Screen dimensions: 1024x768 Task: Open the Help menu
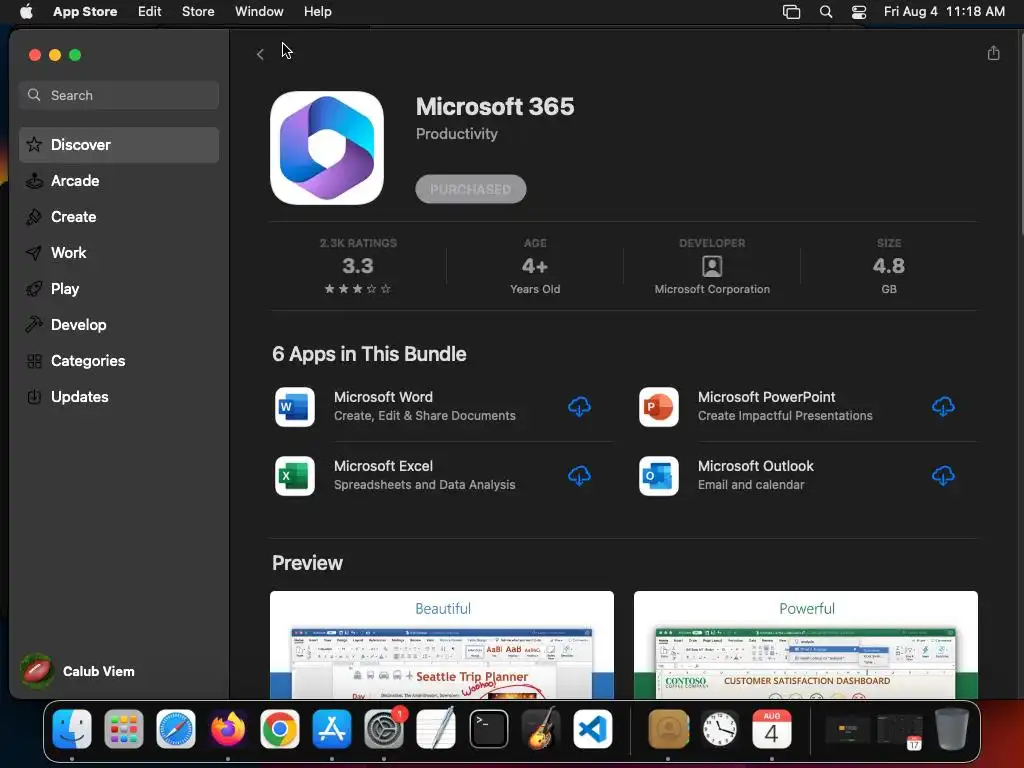[x=317, y=12]
